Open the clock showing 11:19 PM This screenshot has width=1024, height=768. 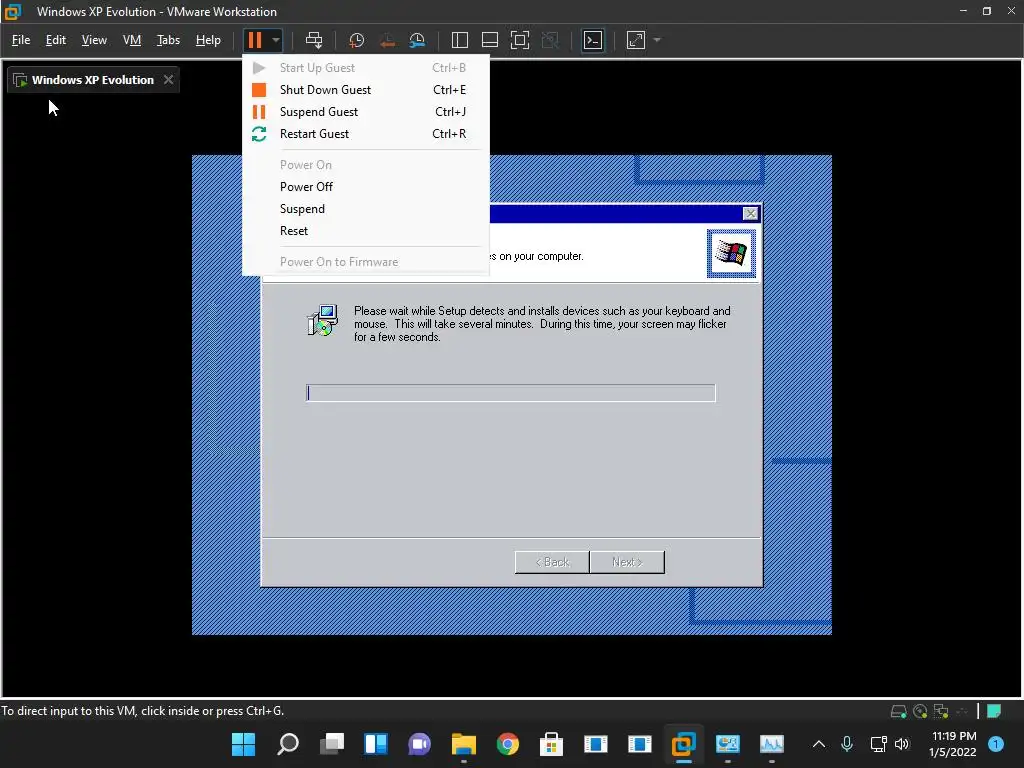953,744
